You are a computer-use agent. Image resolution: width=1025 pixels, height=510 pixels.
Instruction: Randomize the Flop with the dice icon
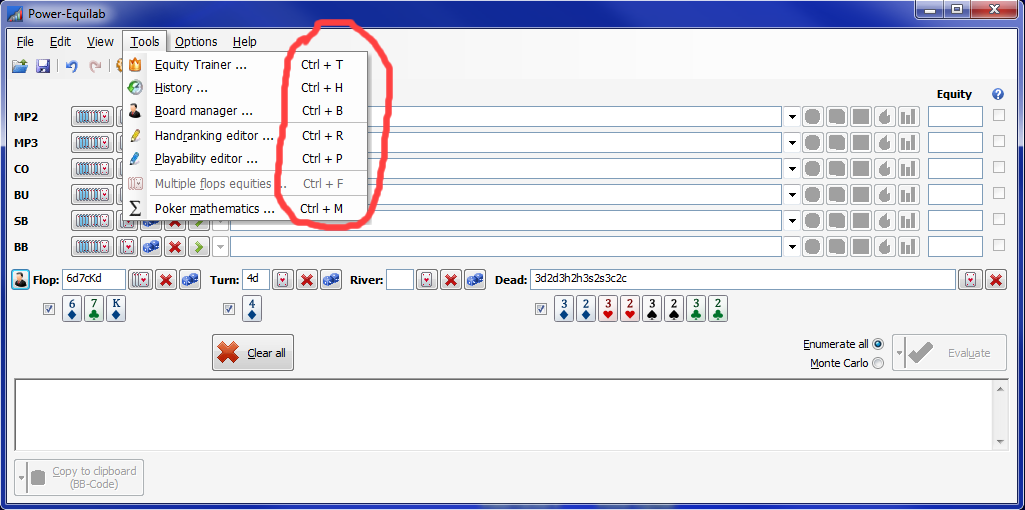(x=190, y=280)
